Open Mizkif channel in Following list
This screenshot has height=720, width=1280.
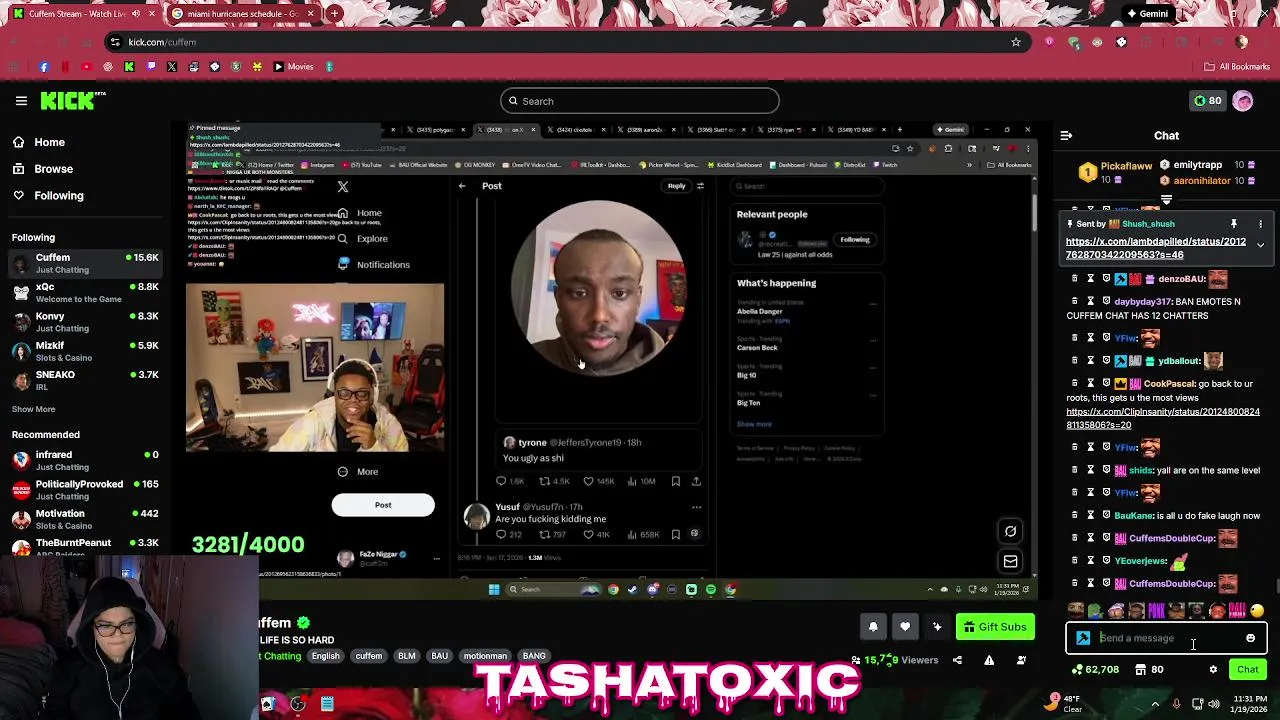coord(84,351)
